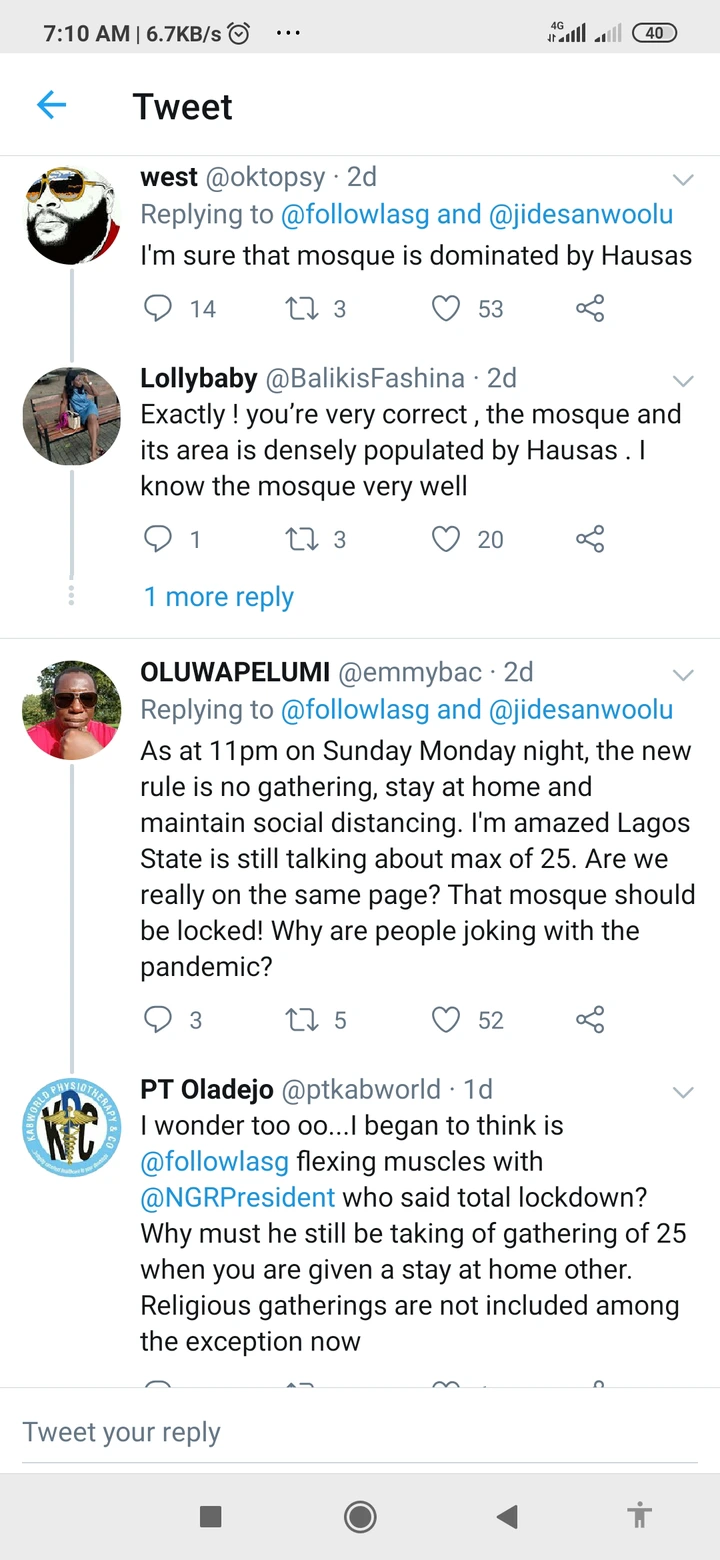Reply to west's tweet about Hausas
Viewport: 720px width, 1560px height.
point(158,308)
